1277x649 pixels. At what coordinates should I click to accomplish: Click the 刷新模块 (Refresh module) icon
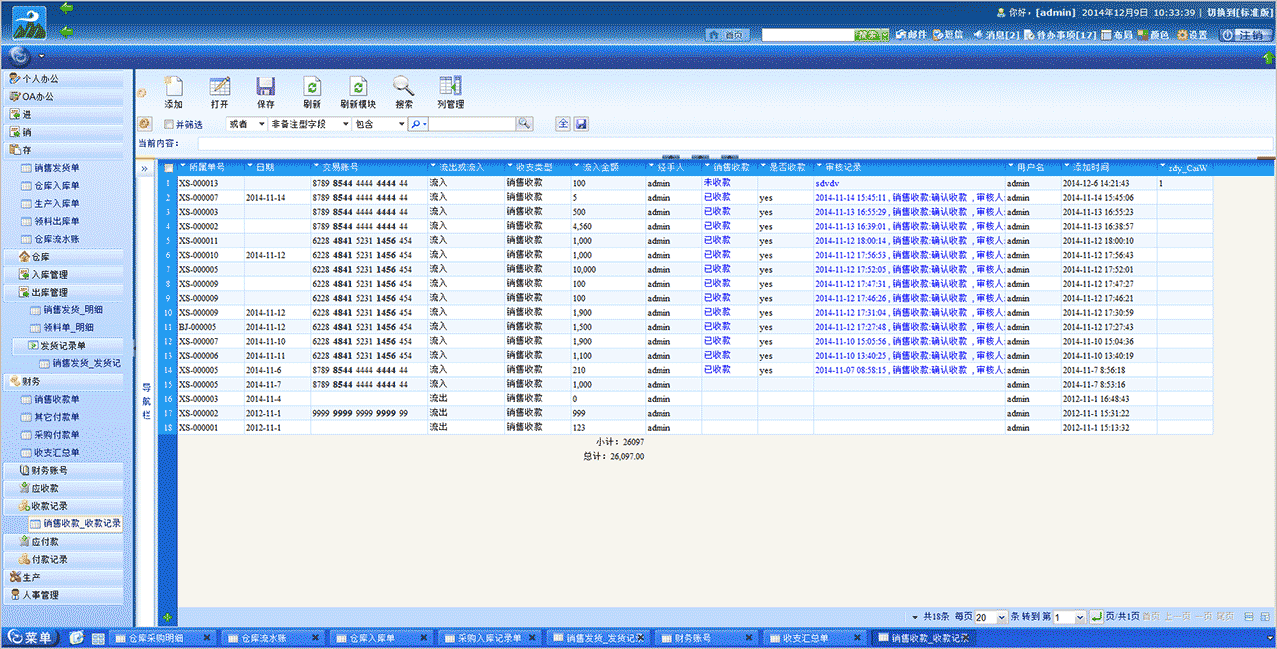click(x=358, y=86)
